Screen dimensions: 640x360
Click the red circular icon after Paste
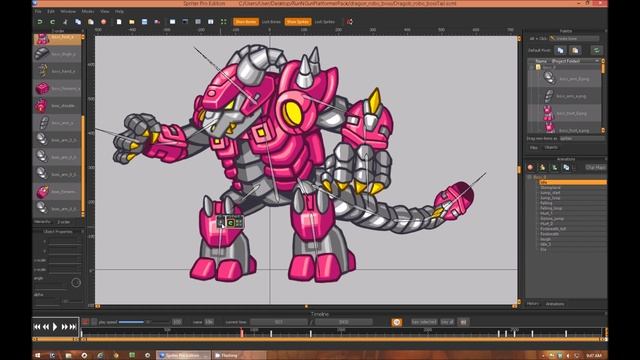pyautogui.click(x=103, y=22)
